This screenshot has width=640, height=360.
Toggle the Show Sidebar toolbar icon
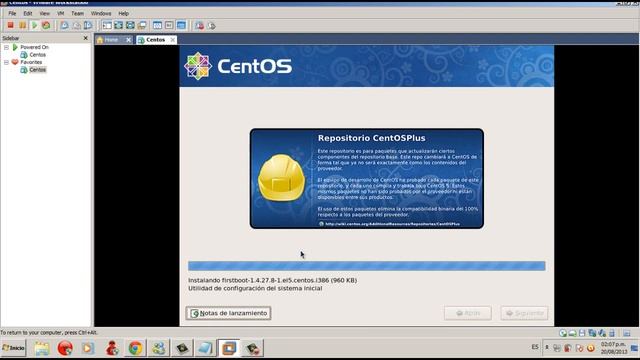(x=107, y=25)
